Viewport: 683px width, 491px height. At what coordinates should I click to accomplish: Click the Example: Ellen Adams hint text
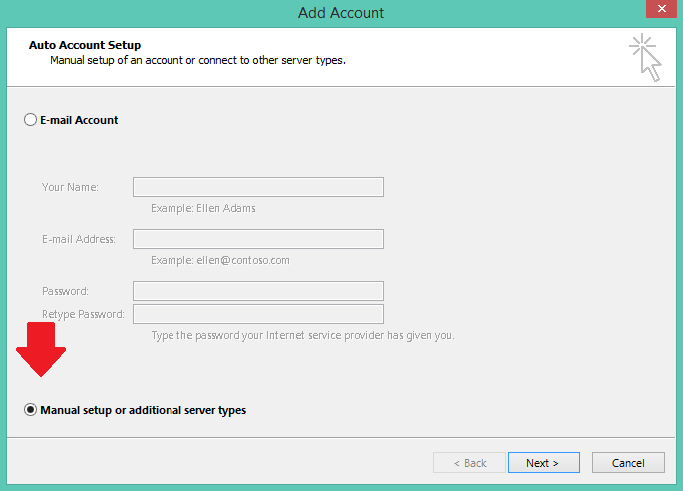coord(203,208)
